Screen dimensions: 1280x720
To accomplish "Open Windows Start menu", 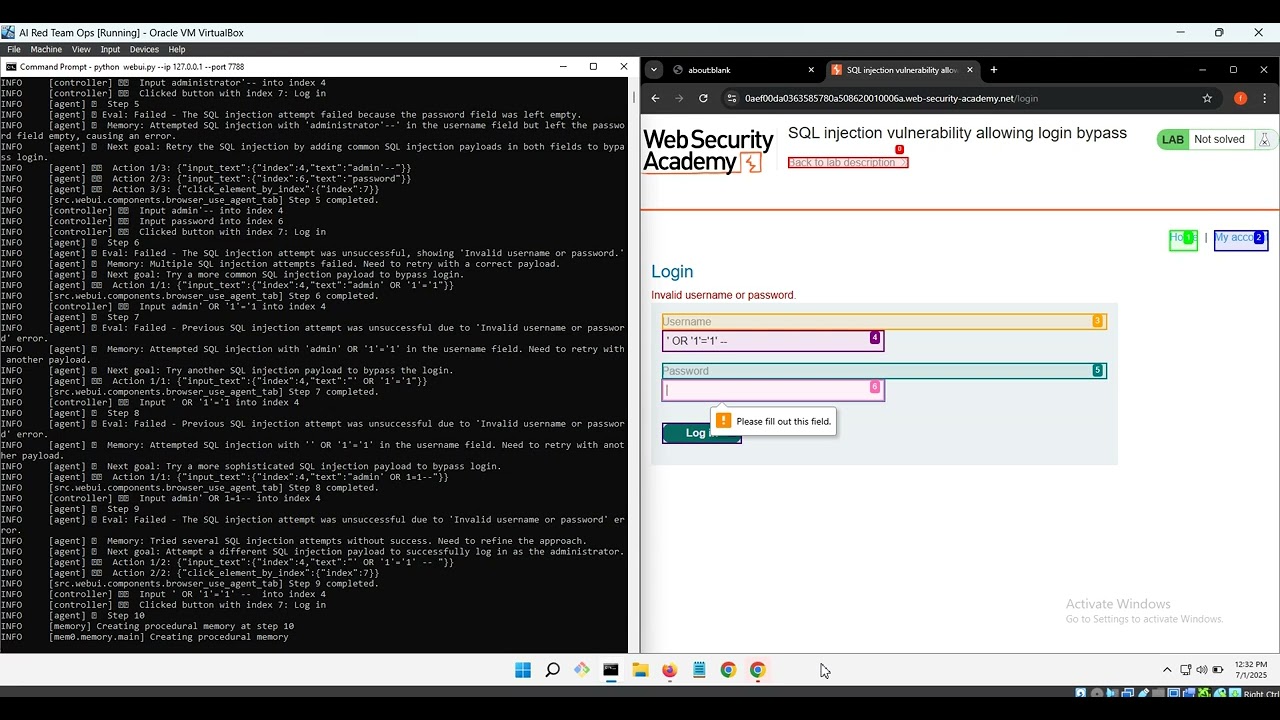I will pyautogui.click(x=523, y=670).
